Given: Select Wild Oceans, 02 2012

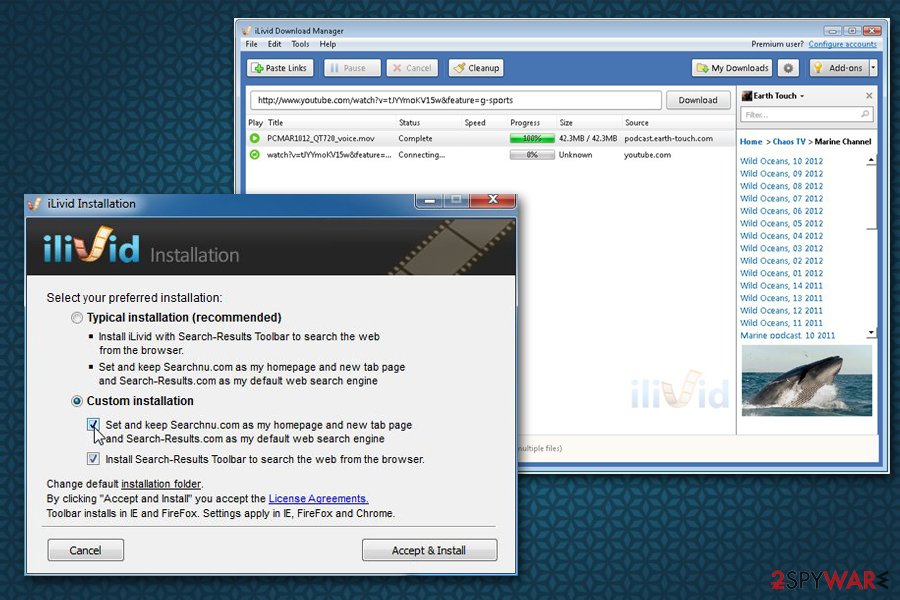Looking at the screenshot, I should 781,261.
